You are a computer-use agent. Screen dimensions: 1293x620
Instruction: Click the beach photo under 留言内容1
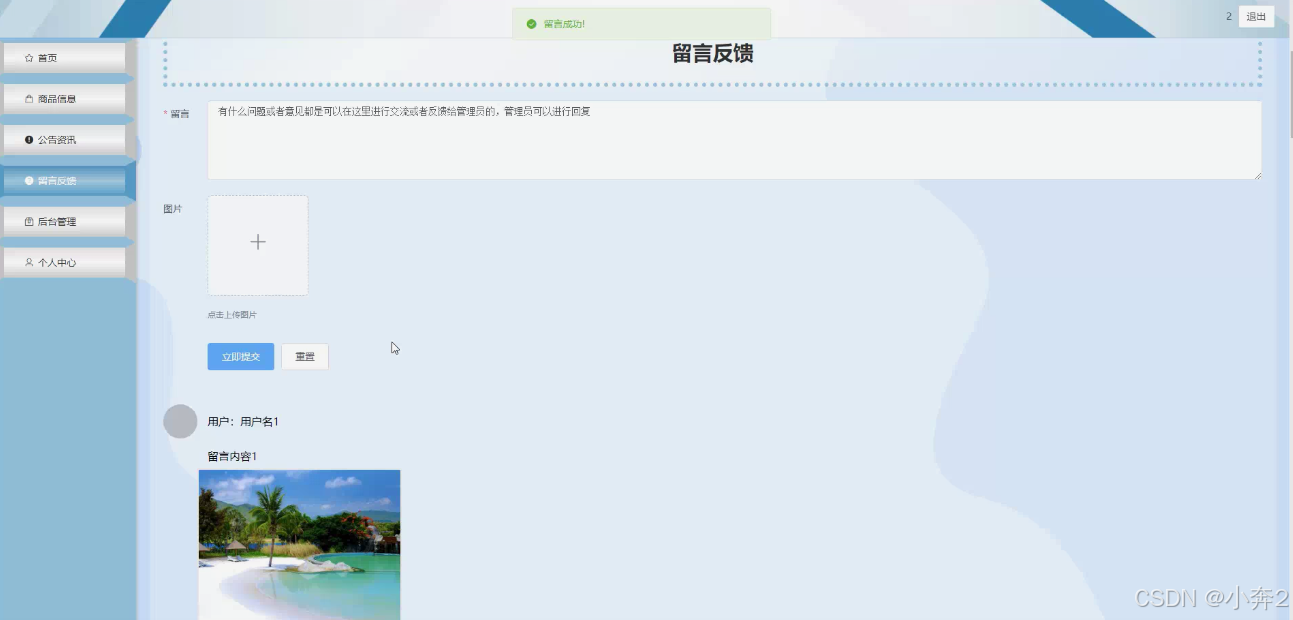tap(299, 545)
